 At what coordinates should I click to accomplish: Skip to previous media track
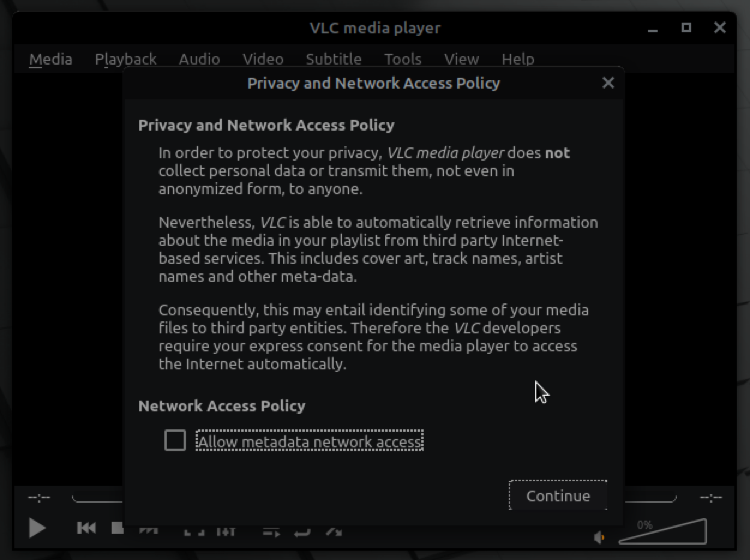click(86, 528)
